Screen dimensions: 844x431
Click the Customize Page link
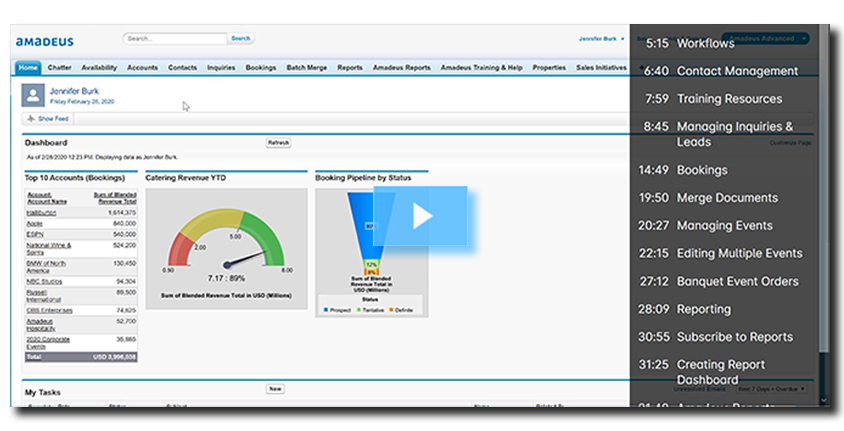click(790, 143)
